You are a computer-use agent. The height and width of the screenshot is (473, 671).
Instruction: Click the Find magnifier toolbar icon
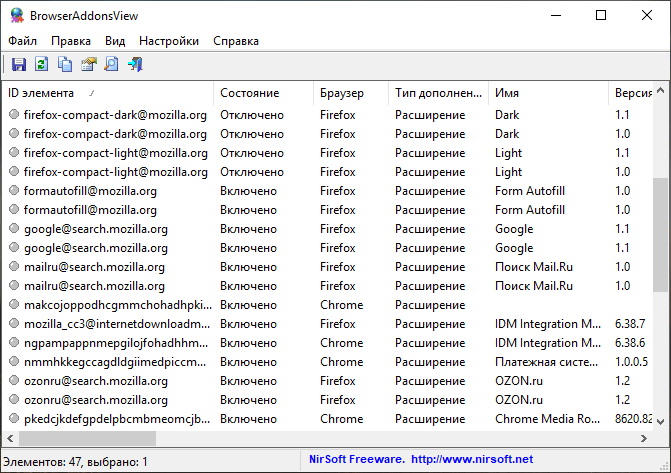click(111, 64)
